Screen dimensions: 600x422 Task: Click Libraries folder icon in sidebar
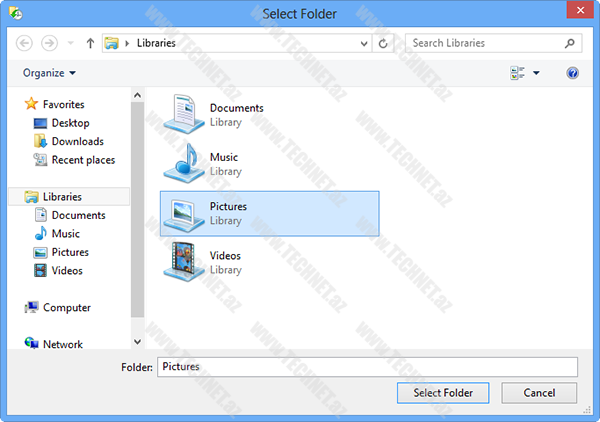tap(31, 197)
